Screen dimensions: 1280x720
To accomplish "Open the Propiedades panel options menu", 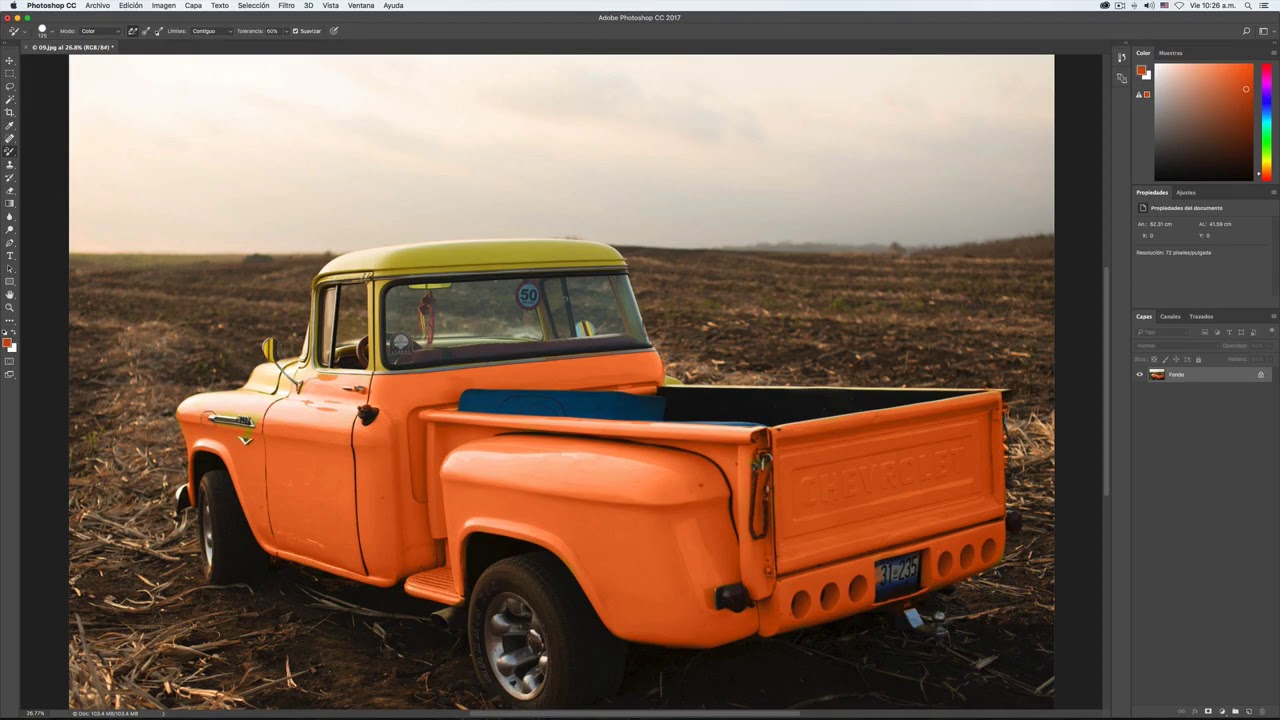I will pos(1273,192).
